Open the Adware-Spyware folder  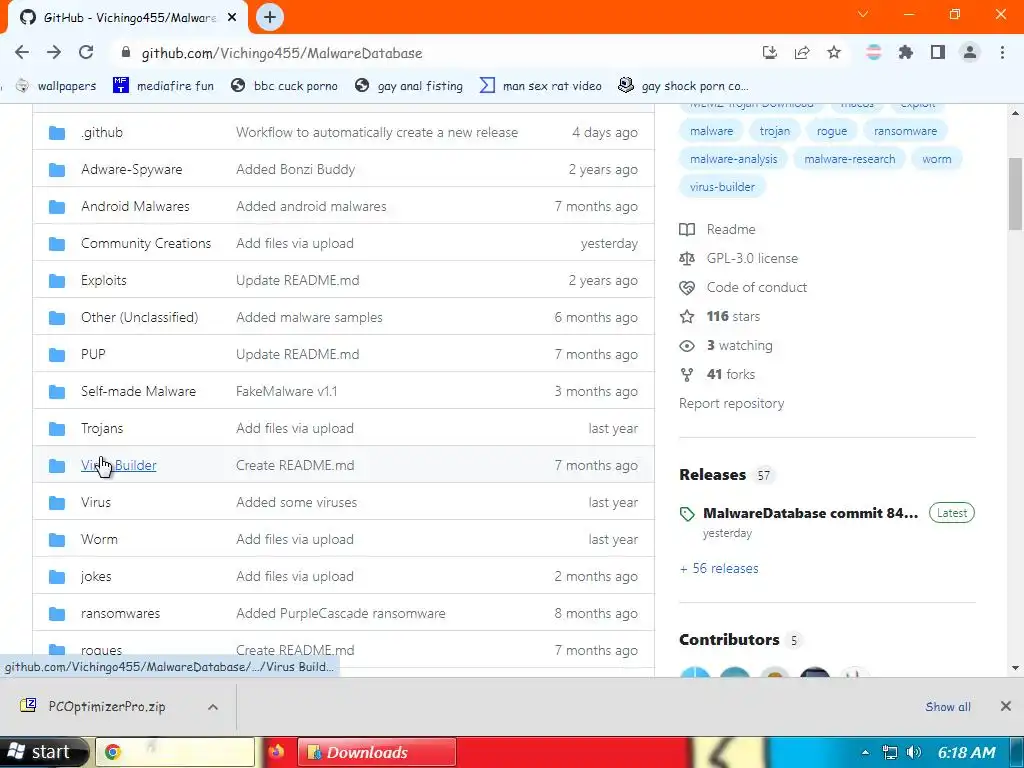(x=131, y=169)
